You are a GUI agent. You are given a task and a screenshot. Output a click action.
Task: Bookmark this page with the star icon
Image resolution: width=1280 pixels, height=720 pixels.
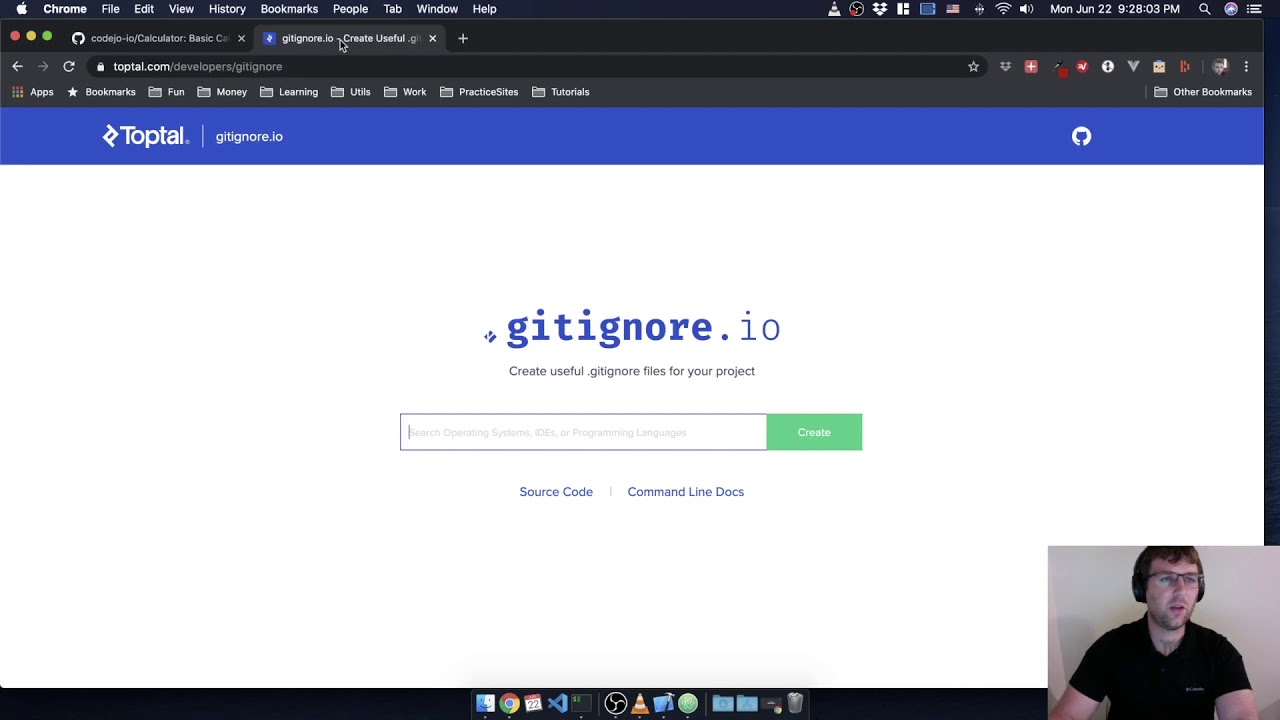pos(973,66)
